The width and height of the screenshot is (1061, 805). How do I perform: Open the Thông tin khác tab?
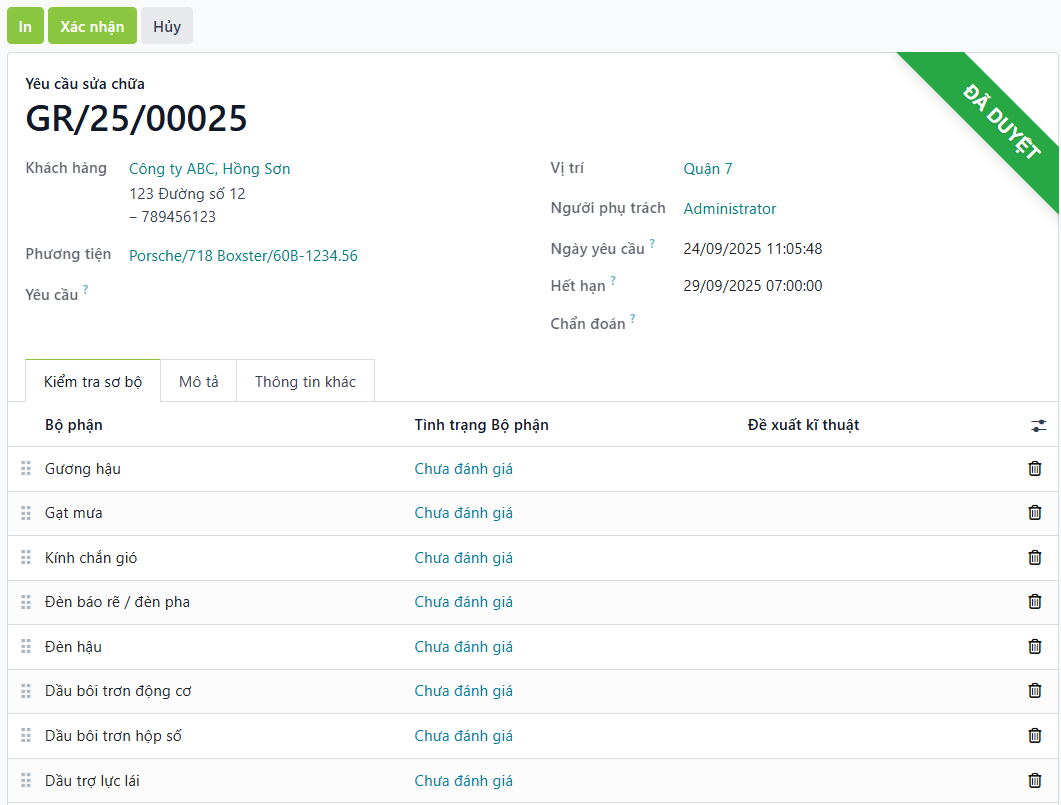coord(305,382)
